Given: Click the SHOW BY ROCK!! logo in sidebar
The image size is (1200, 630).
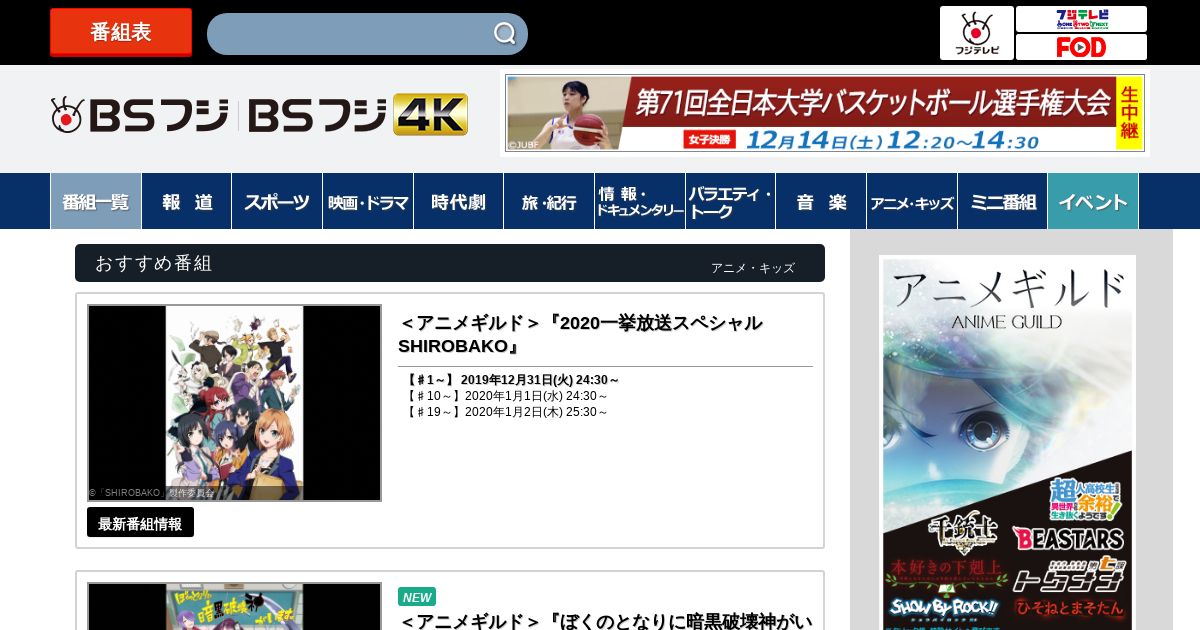Looking at the screenshot, I should tap(945, 607).
